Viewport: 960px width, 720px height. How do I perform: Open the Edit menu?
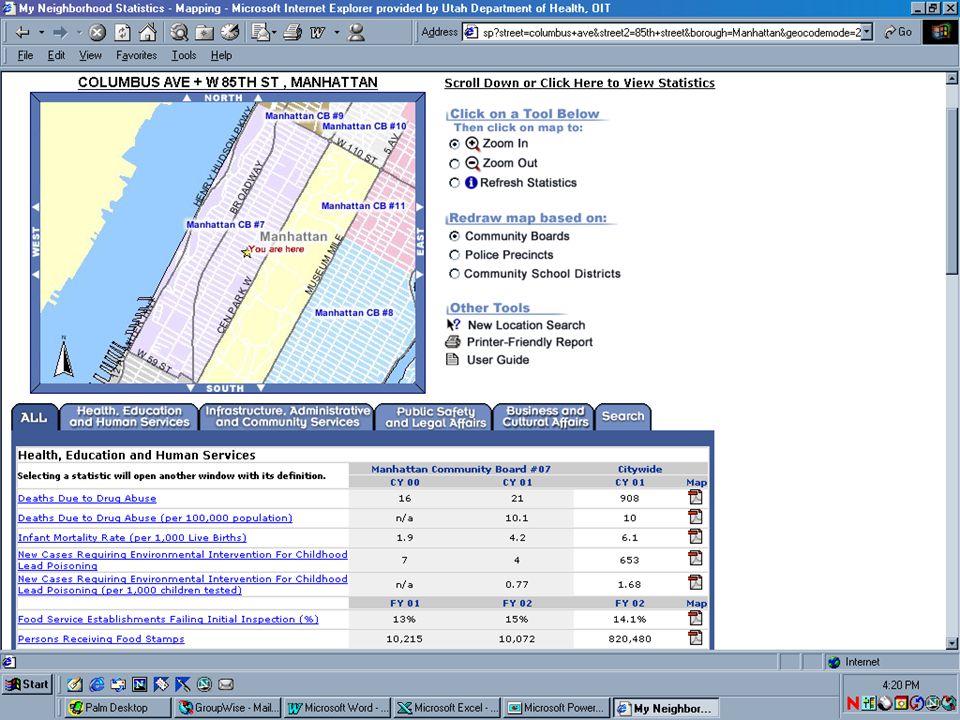point(56,55)
